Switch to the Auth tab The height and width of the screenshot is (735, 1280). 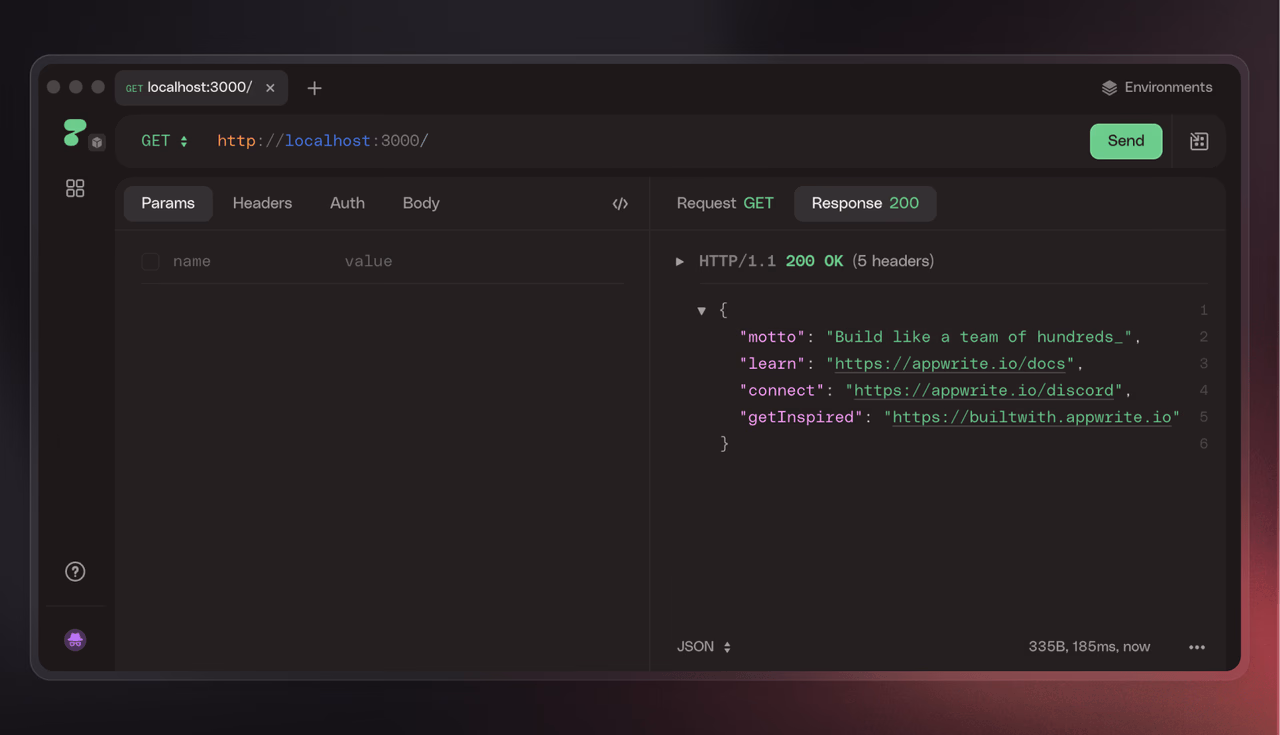pyautogui.click(x=347, y=203)
